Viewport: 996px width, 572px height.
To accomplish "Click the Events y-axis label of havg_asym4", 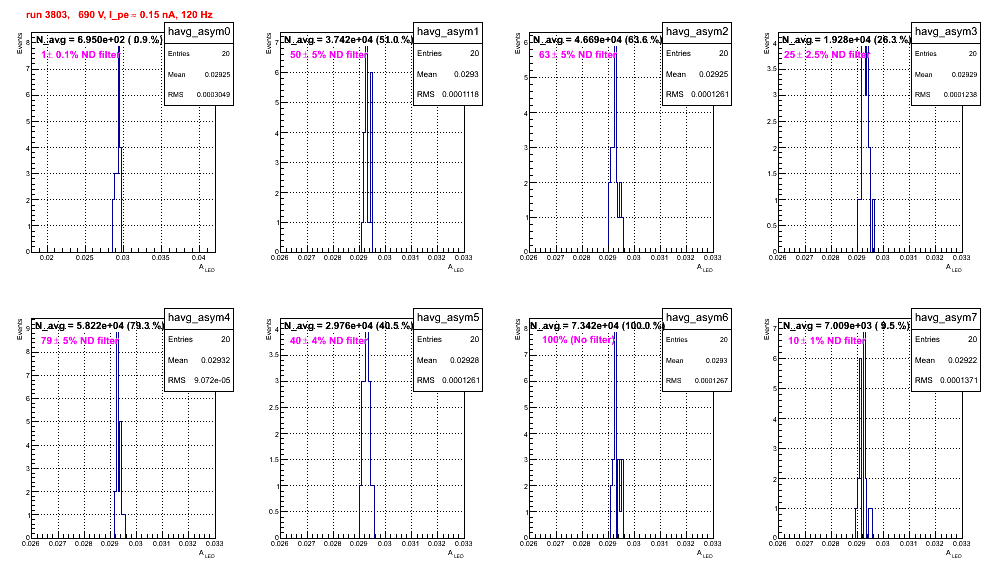I will coord(19,329).
